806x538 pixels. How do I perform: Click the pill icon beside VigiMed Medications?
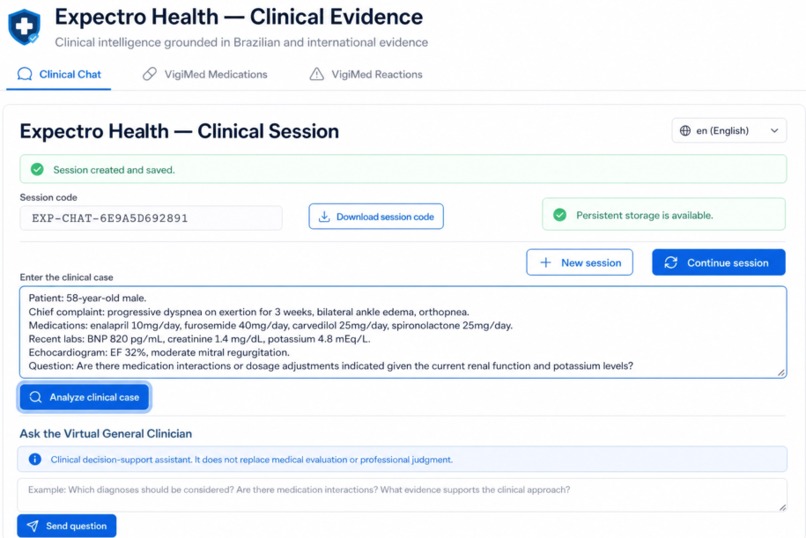click(150, 74)
